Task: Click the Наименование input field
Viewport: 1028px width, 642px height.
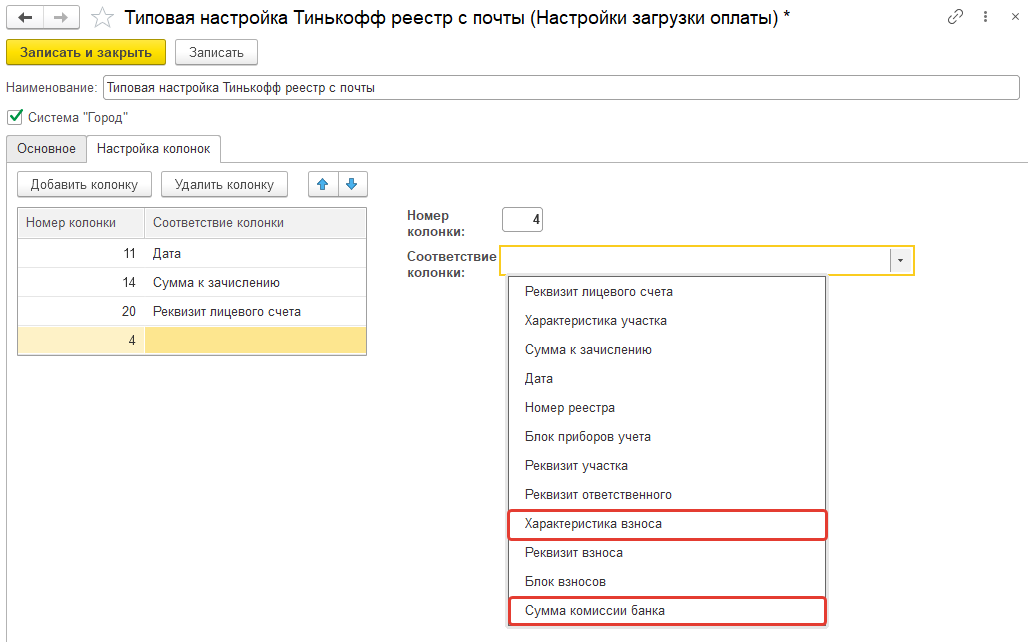Action: point(561,88)
